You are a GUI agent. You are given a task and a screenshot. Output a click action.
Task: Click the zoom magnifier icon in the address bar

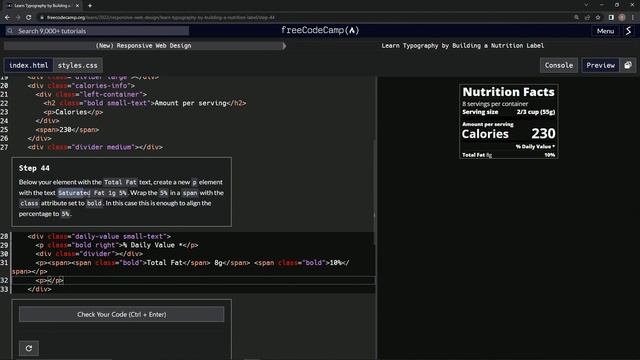pos(576,18)
